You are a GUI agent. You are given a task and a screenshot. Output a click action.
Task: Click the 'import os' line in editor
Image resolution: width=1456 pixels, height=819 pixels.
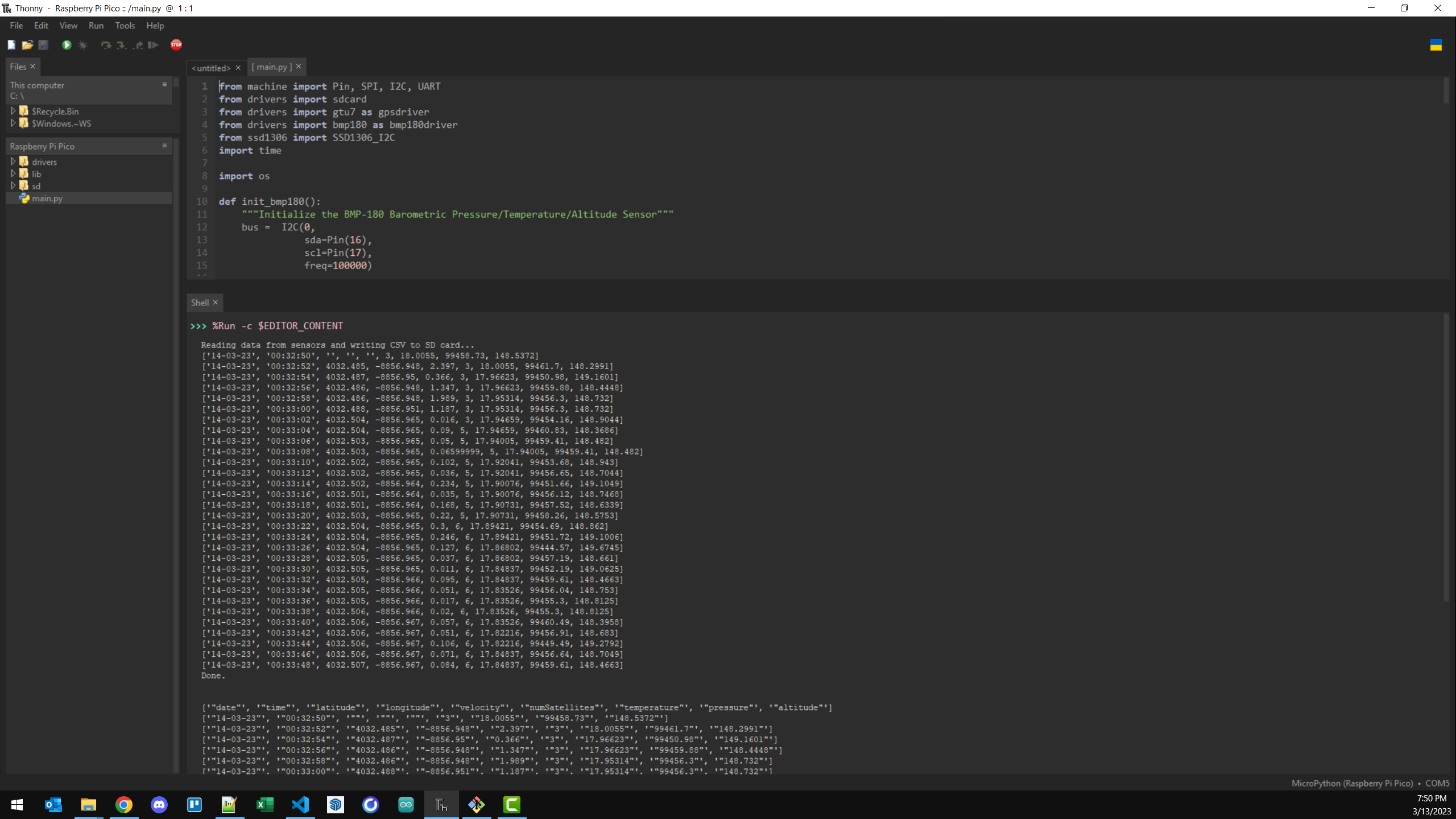click(244, 176)
